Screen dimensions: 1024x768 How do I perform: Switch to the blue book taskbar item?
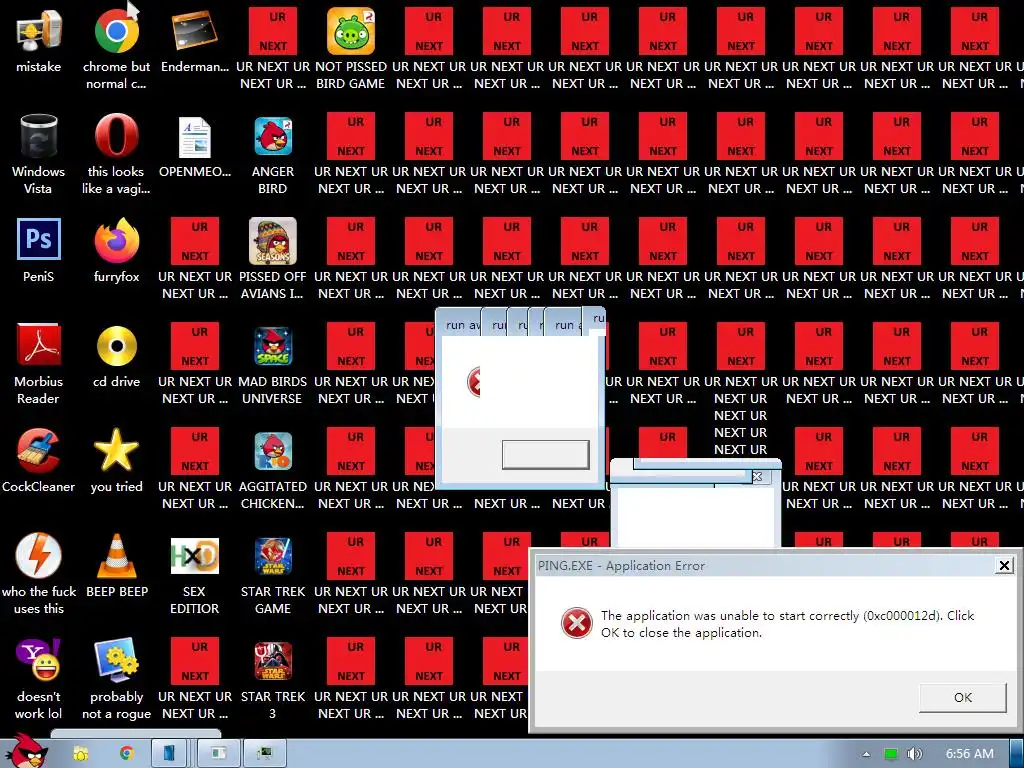169,754
